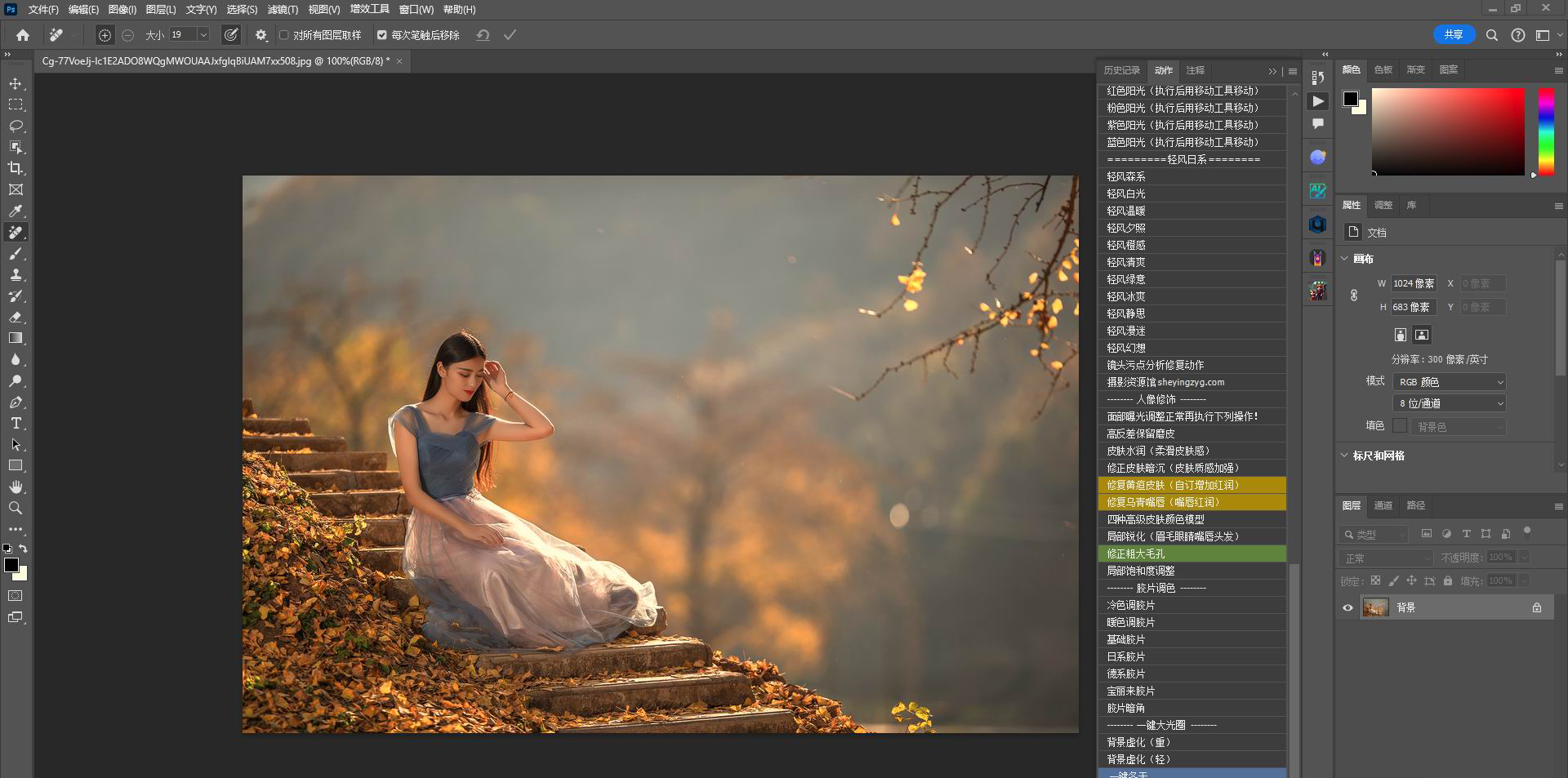Click the 共享 share button

point(1454,35)
